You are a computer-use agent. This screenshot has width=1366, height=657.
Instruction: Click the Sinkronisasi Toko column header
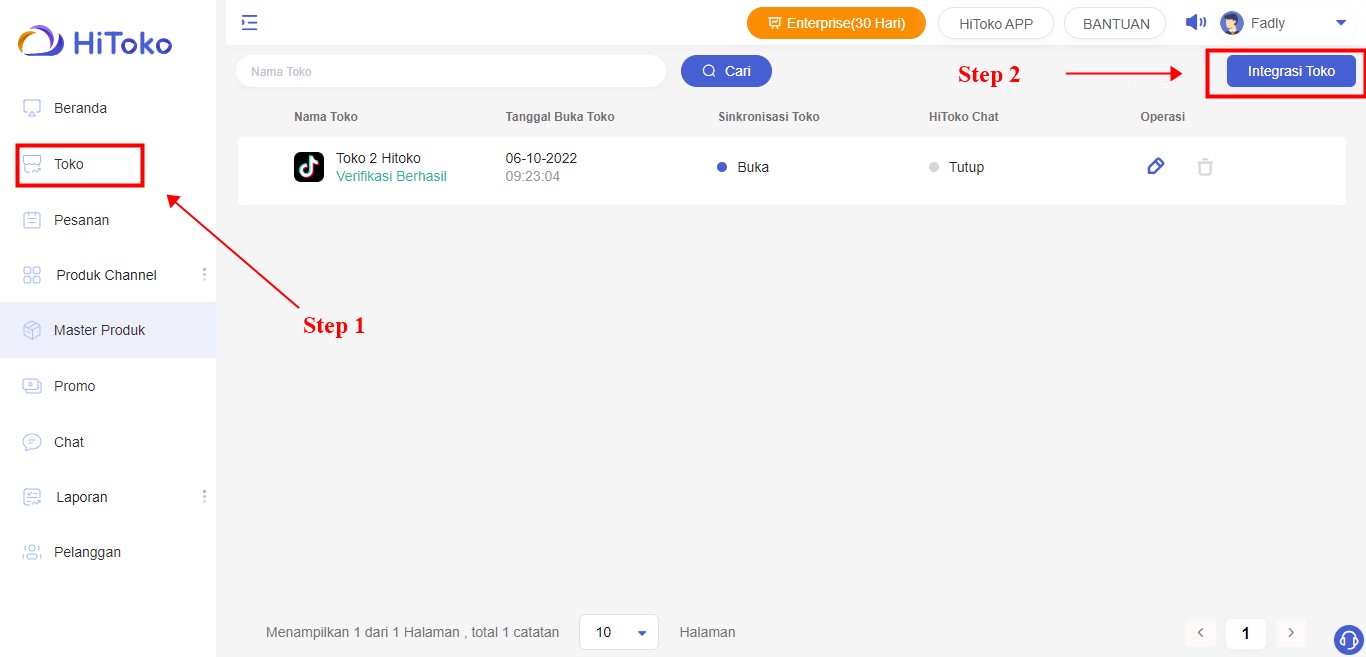(769, 117)
